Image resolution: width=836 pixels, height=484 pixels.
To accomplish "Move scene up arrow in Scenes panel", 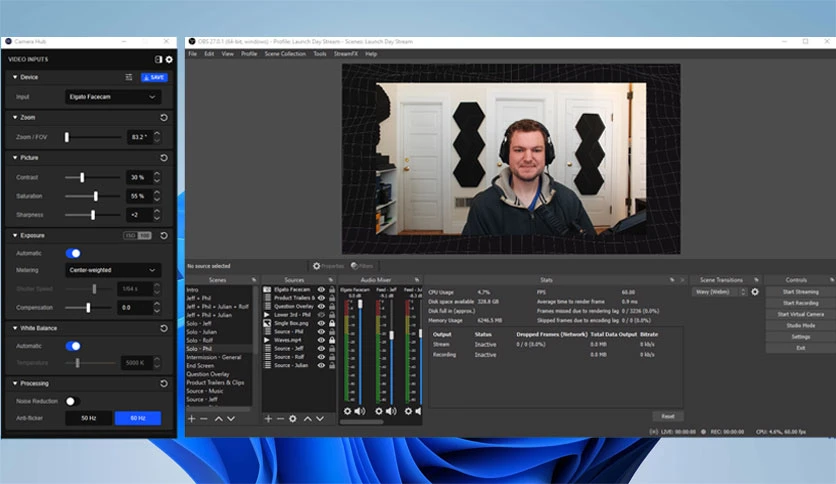I will [219, 419].
